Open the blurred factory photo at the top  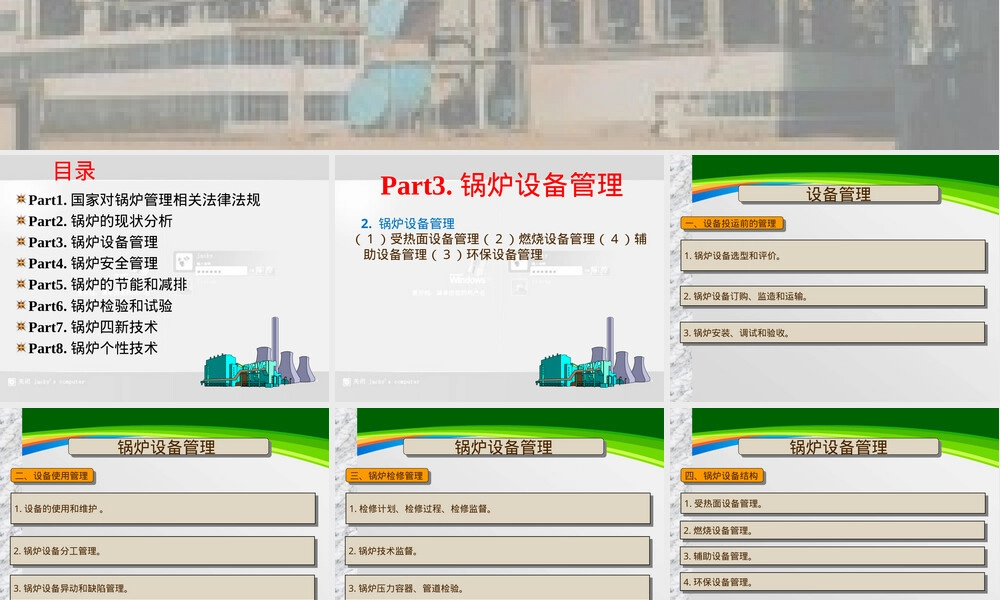coord(500,75)
